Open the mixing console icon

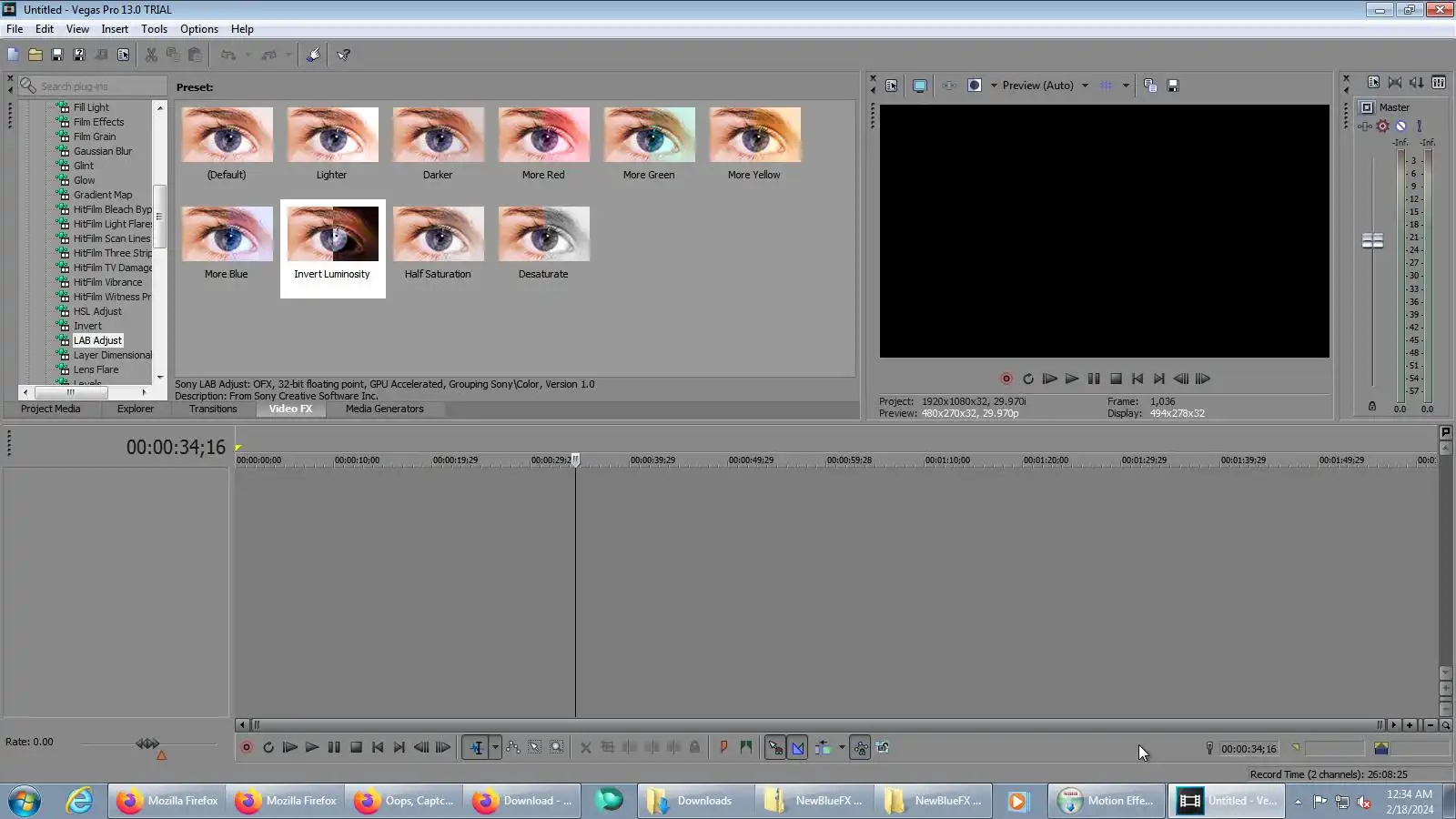click(x=1439, y=82)
